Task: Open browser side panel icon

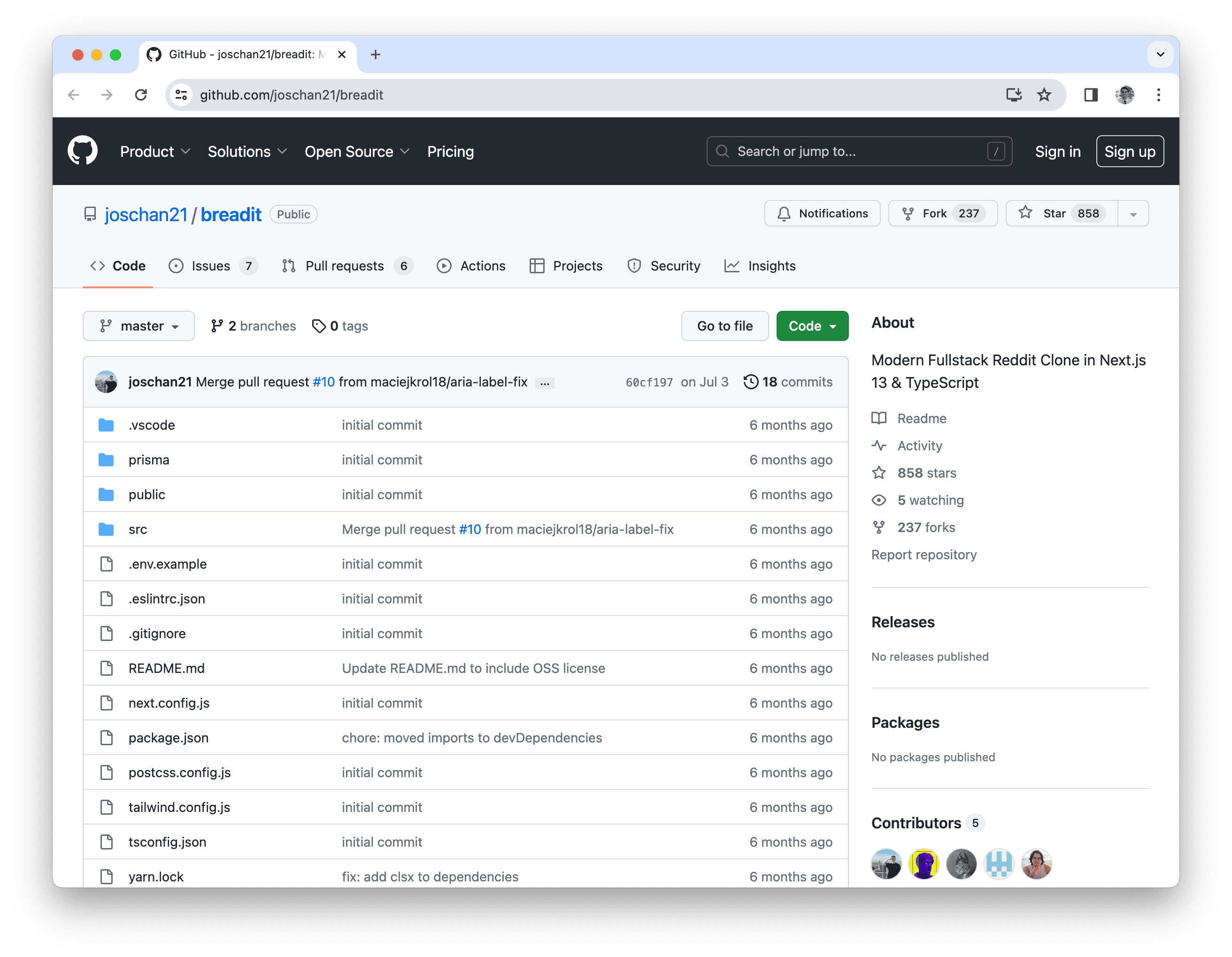Action: [x=1090, y=95]
